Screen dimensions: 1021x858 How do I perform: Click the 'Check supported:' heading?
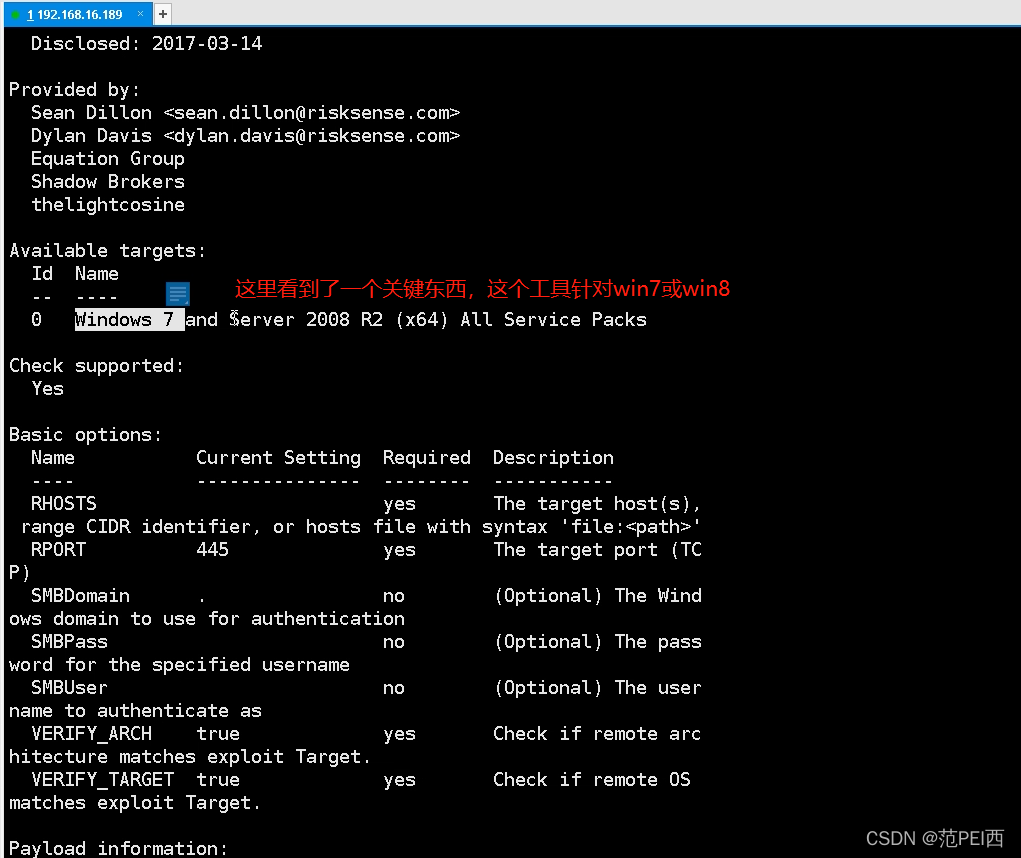pos(96,366)
